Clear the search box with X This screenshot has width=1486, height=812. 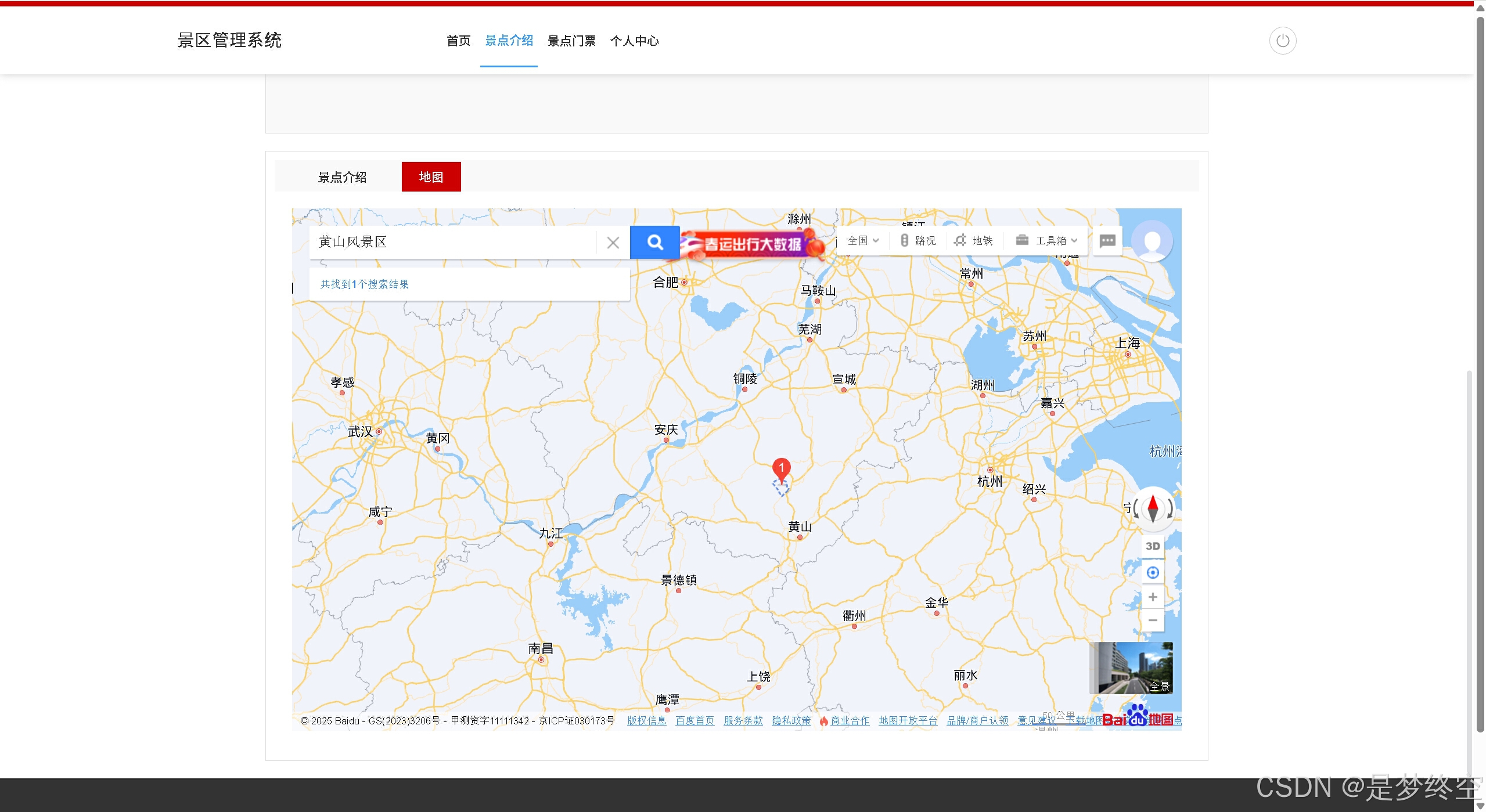point(613,243)
